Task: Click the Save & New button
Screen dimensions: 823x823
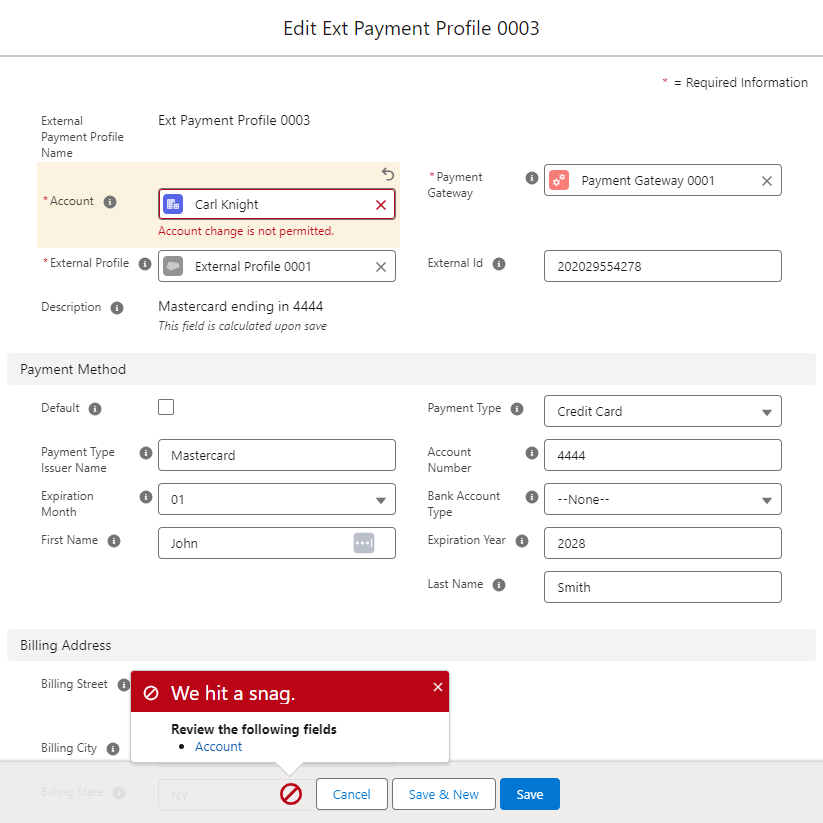Action: click(x=443, y=794)
